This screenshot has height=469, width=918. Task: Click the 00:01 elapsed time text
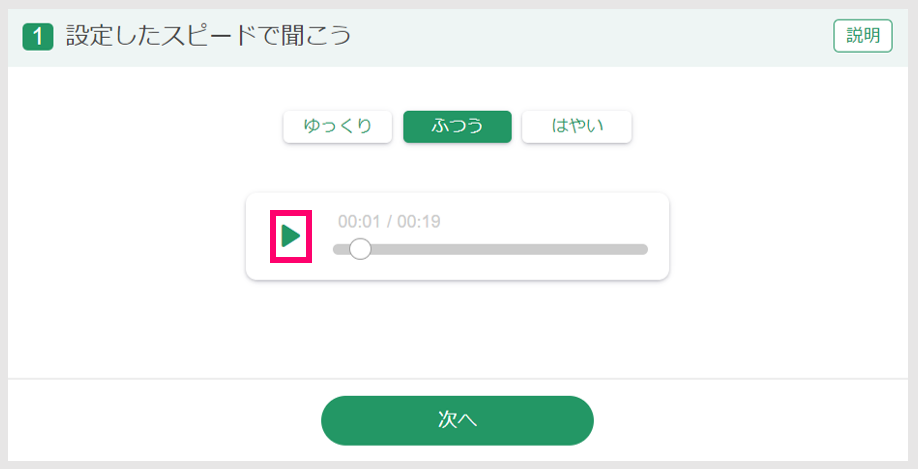click(x=359, y=221)
